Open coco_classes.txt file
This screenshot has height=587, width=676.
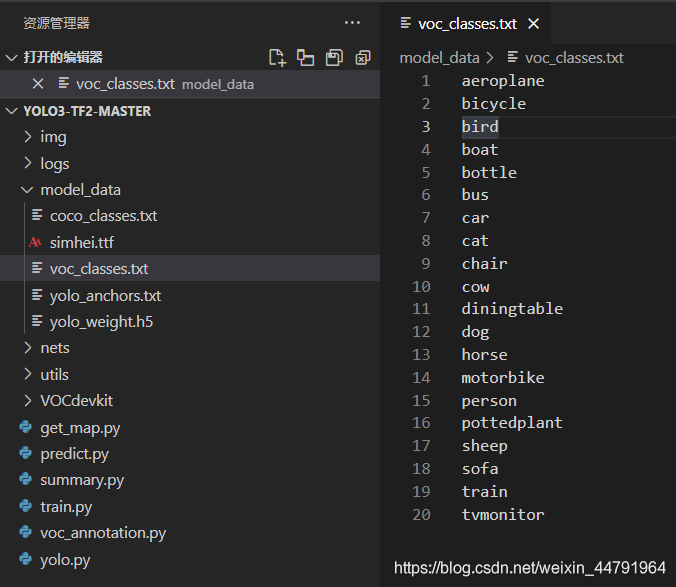point(103,216)
